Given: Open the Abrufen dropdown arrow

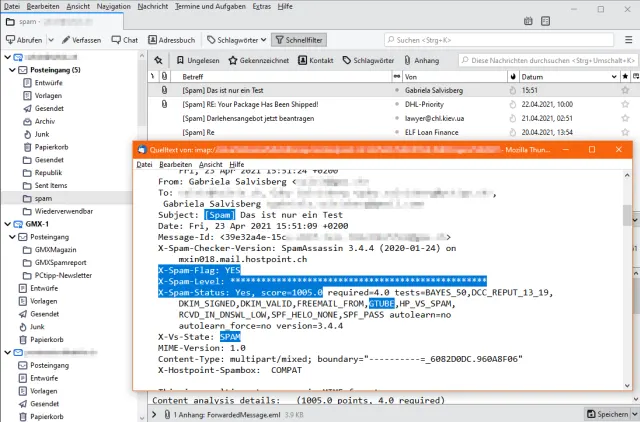Looking at the screenshot, I should pyautogui.click(x=49, y=40).
